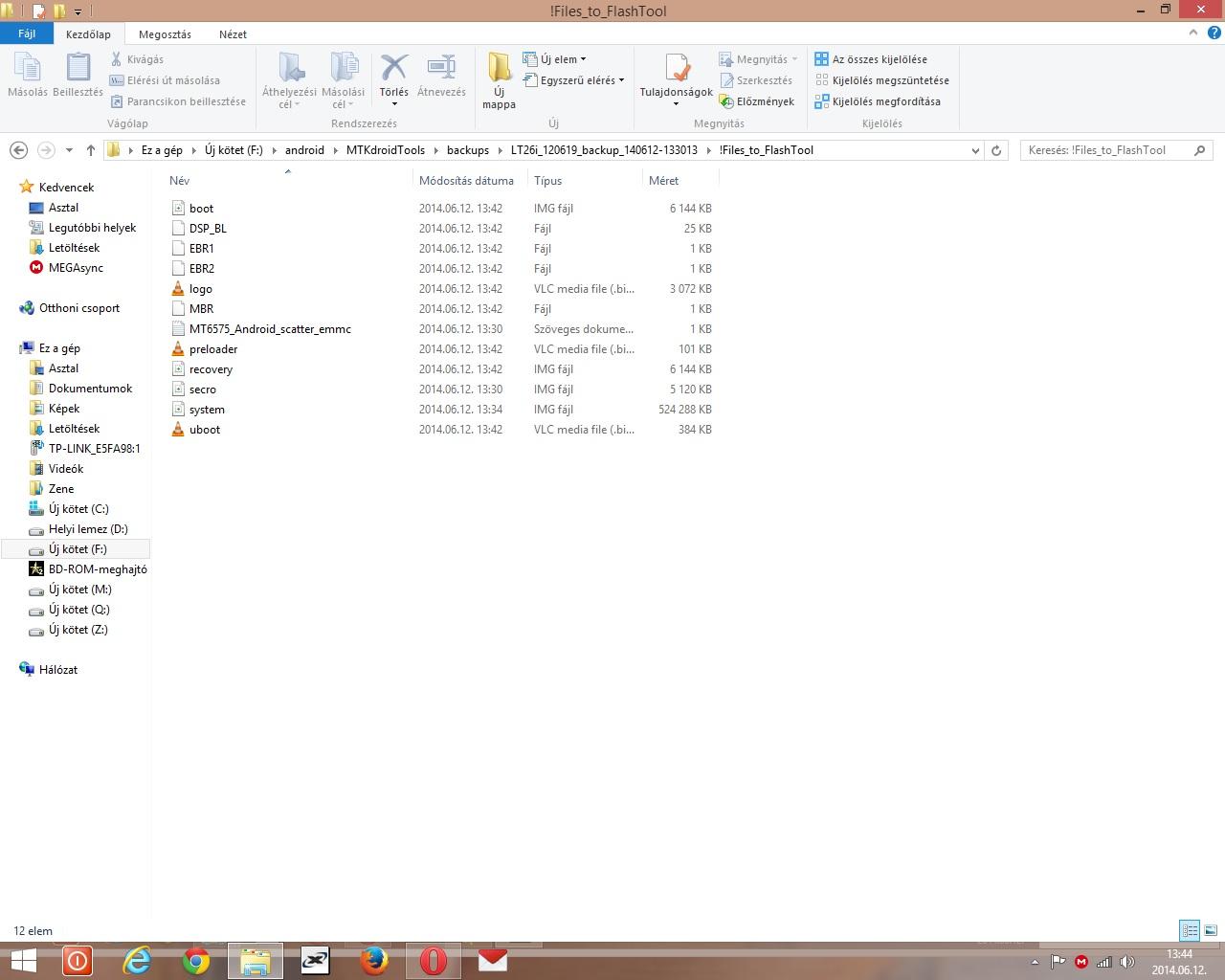1225x980 pixels.
Task: Go back with the back arrow
Action: tap(18, 150)
